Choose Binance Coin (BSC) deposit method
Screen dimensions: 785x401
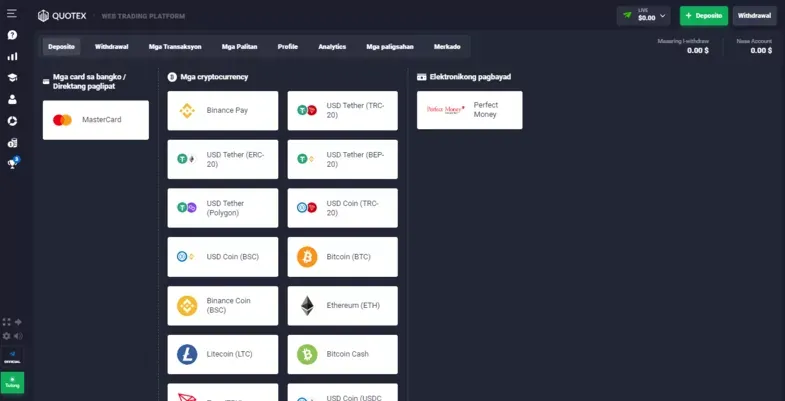pos(223,305)
